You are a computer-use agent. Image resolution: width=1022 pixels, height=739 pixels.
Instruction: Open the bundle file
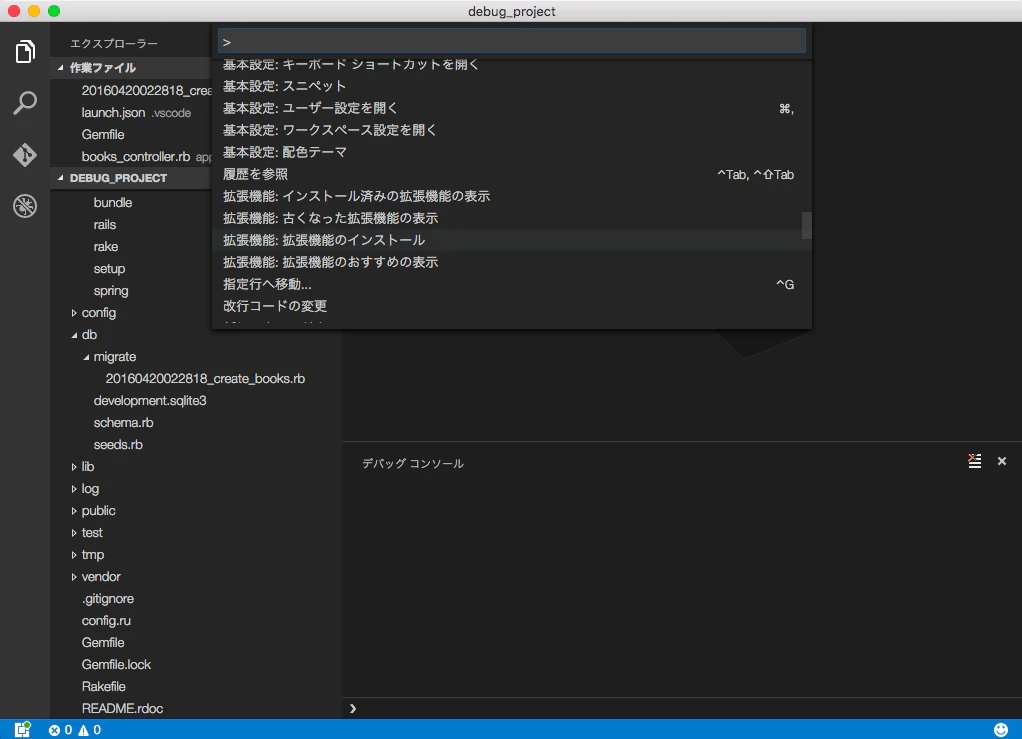coord(113,203)
